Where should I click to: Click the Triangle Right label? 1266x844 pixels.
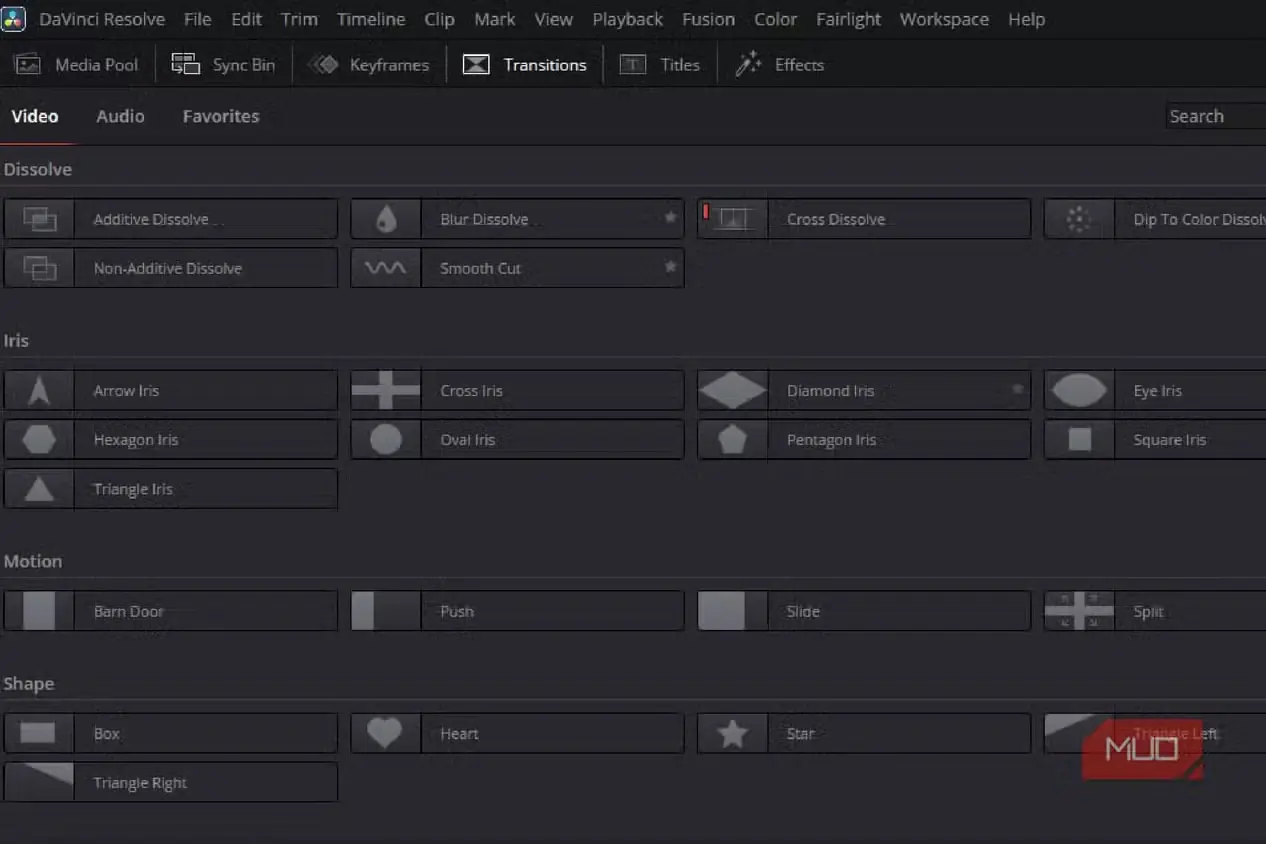pos(140,783)
